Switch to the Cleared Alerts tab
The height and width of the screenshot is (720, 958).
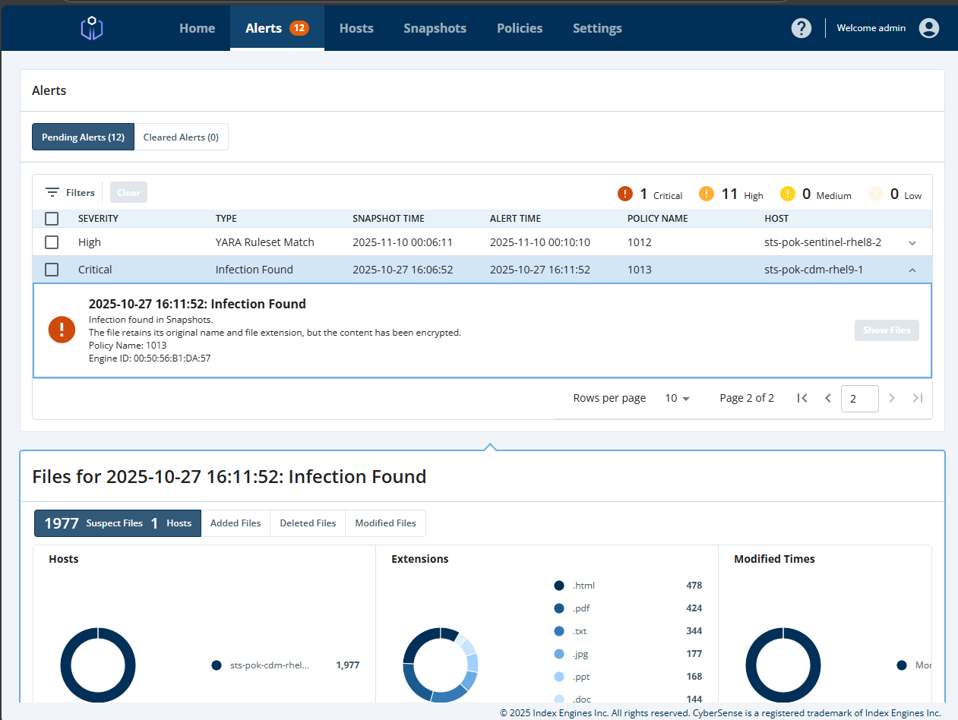pos(181,137)
